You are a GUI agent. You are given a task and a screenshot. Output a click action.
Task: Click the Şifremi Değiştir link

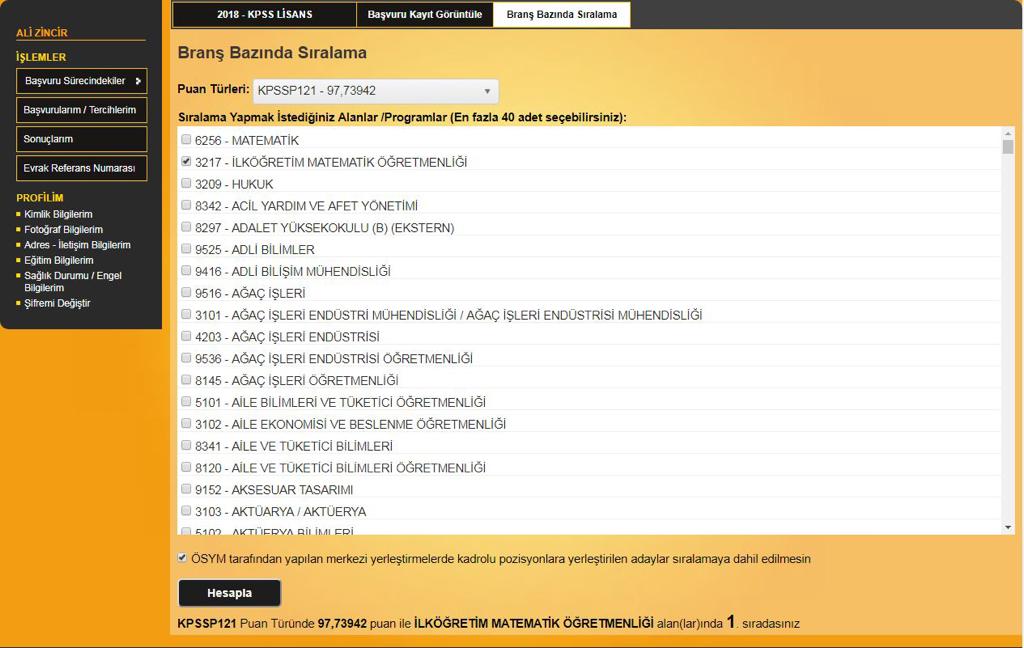pos(57,303)
